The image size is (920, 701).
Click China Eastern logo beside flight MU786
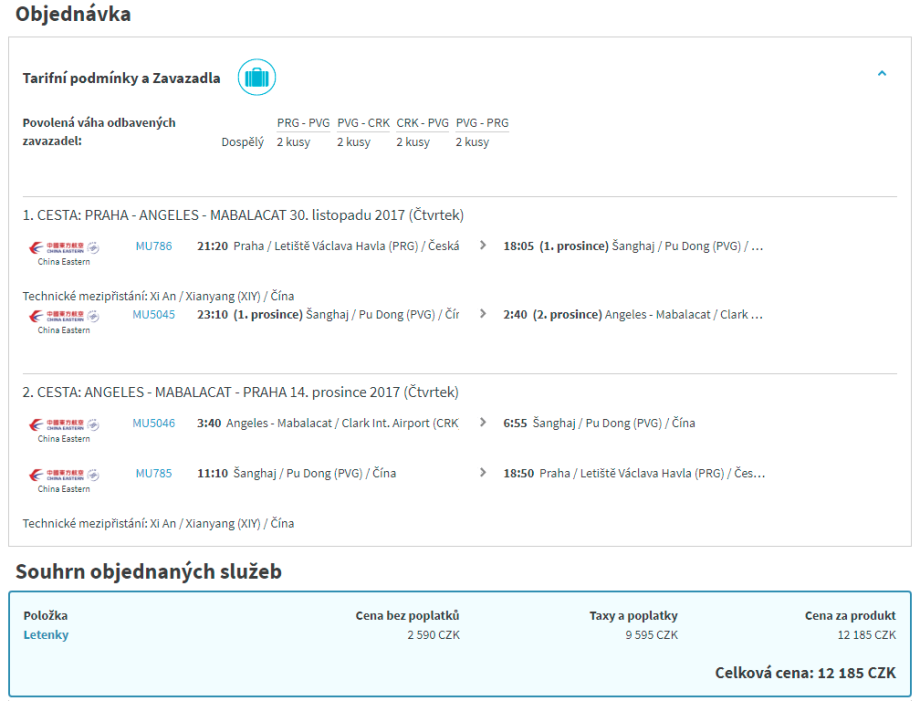point(64,252)
